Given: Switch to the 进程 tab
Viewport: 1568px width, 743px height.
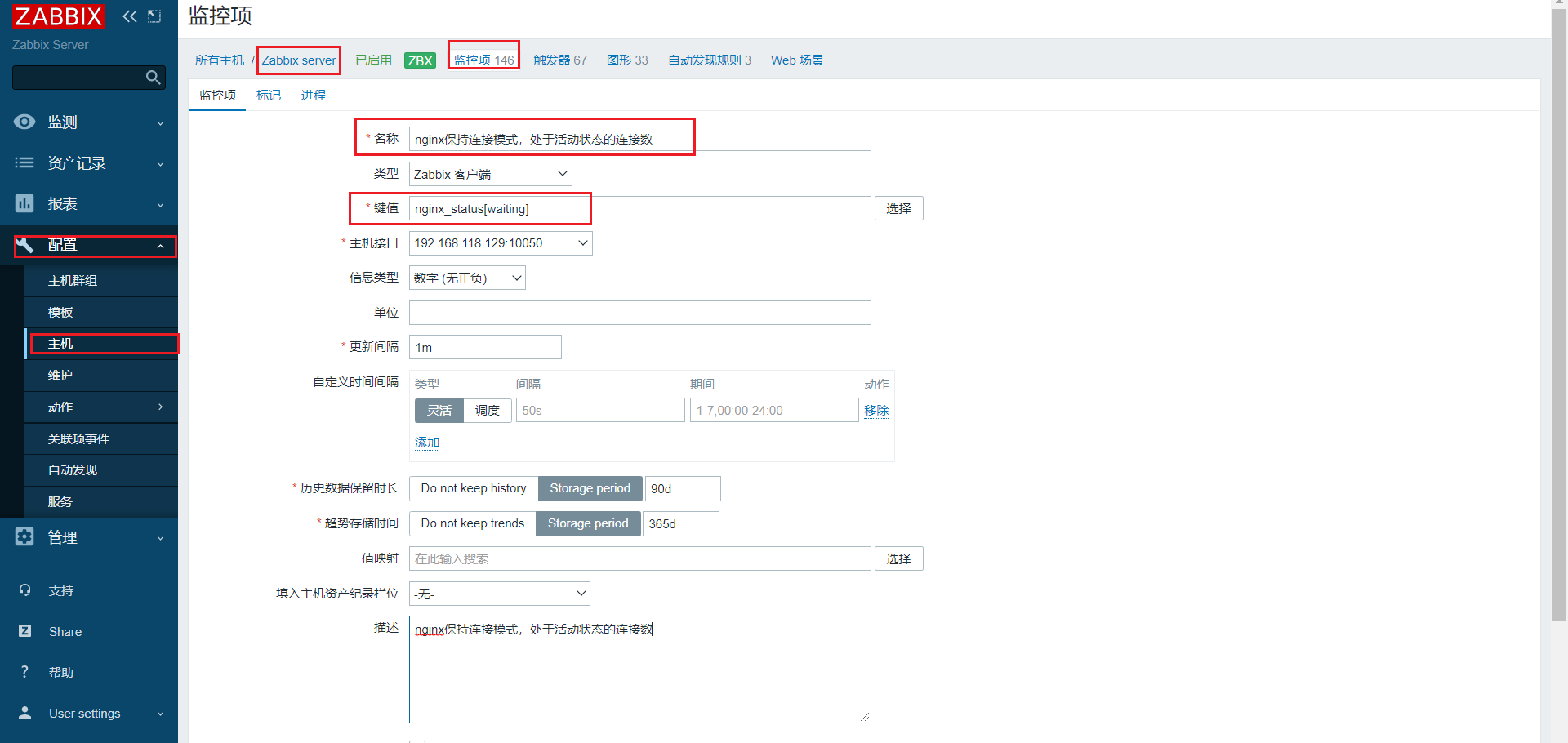Looking at the screenshot, I should click(x=313, y=96).
